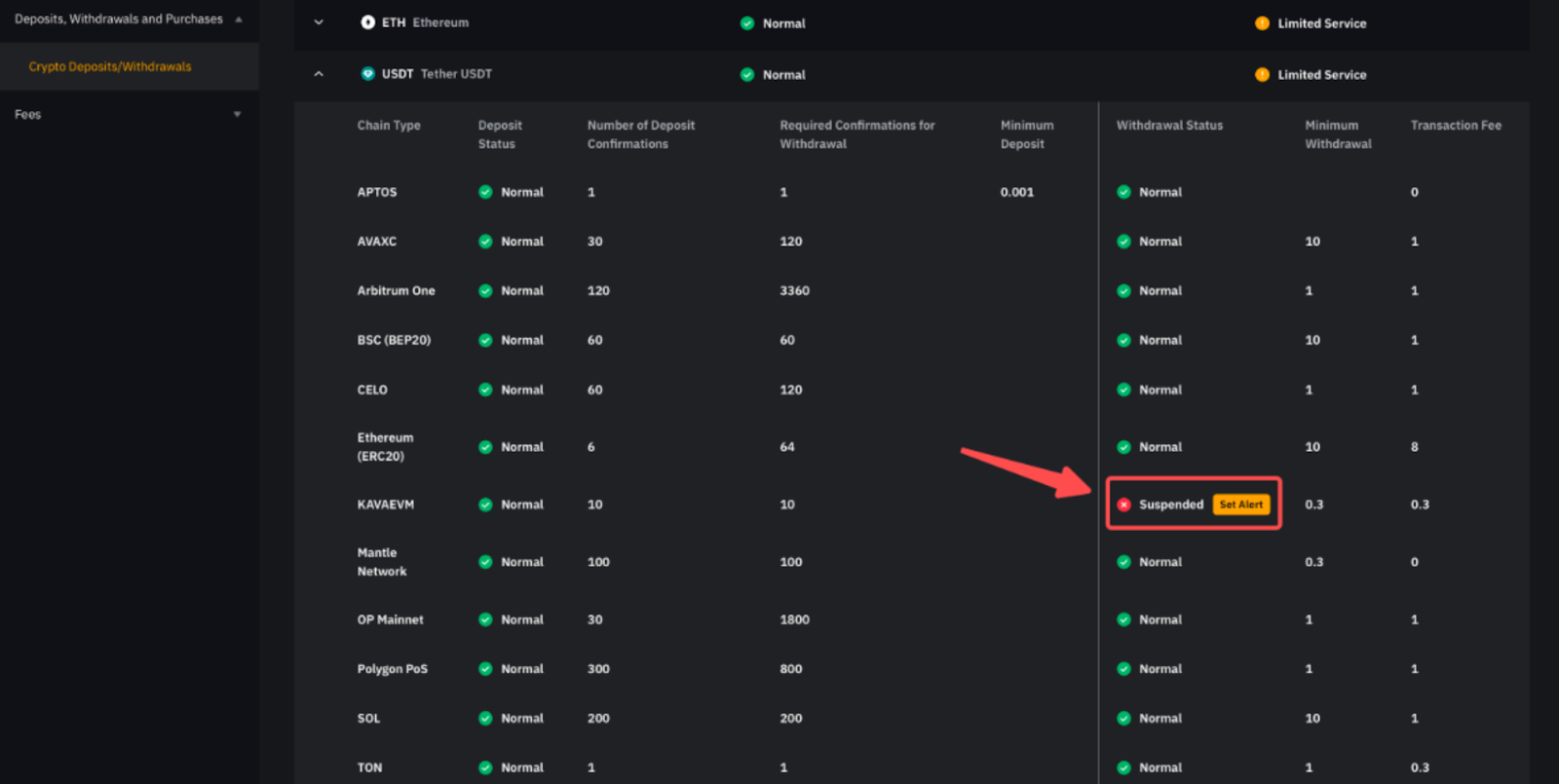Click the red Suspended status icon for KAVAEVM
This screenshot has width=1559, height=784.
click(x=1123, y=504)
